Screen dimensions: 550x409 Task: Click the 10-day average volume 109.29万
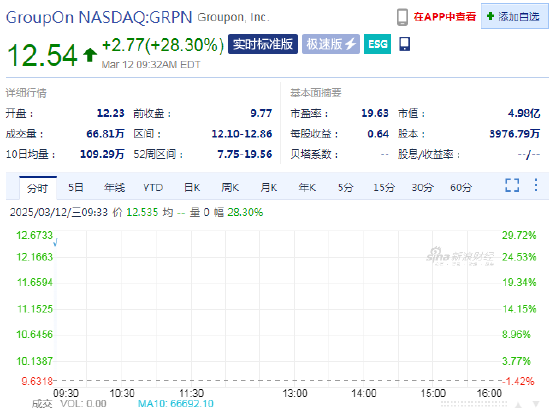(x=102, y=154)
